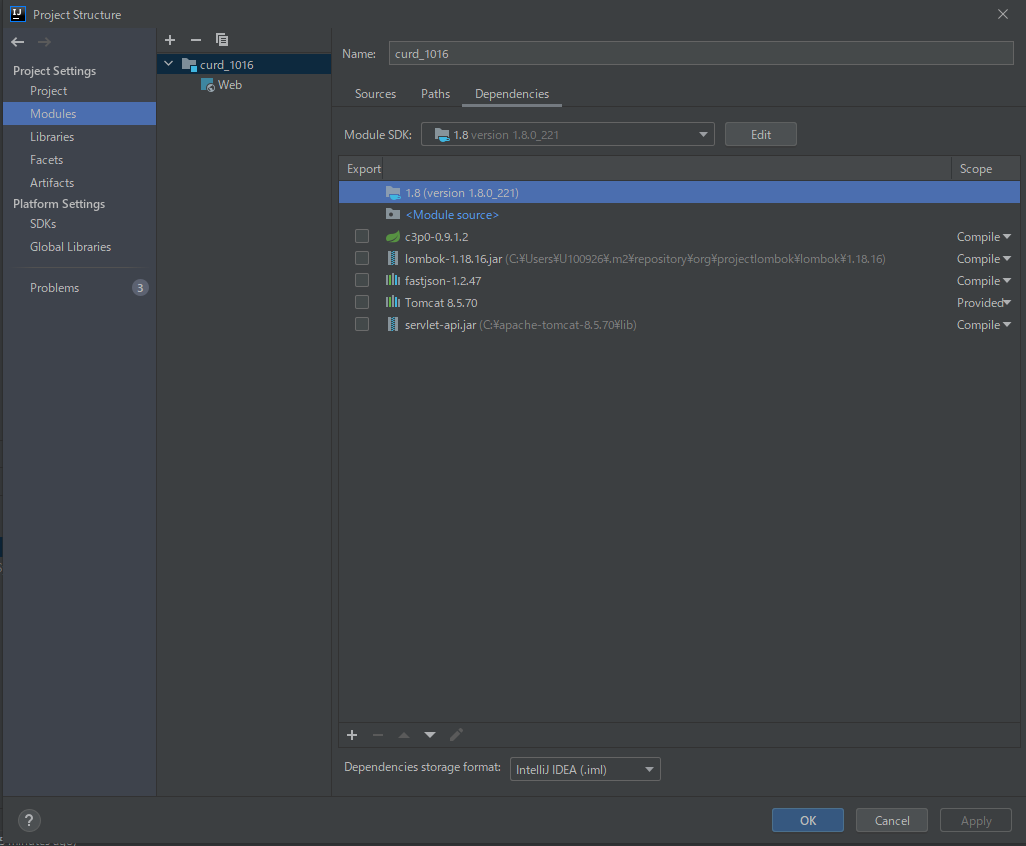Add a dependency with bottom plus icon
The height and width of the screenshot is (846, 1026).
(x=352, y=735)
